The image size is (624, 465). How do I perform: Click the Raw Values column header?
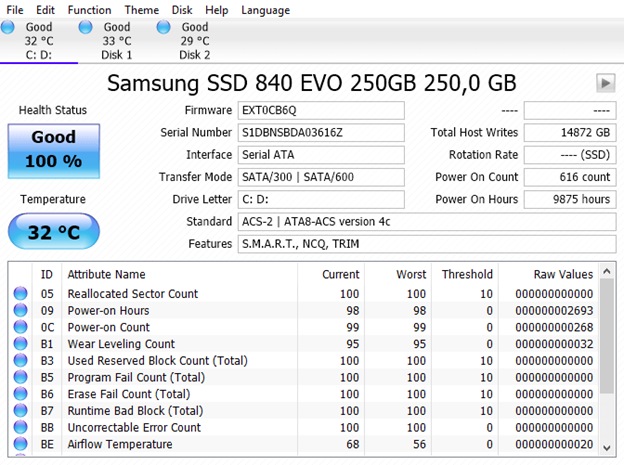[548, 274]
